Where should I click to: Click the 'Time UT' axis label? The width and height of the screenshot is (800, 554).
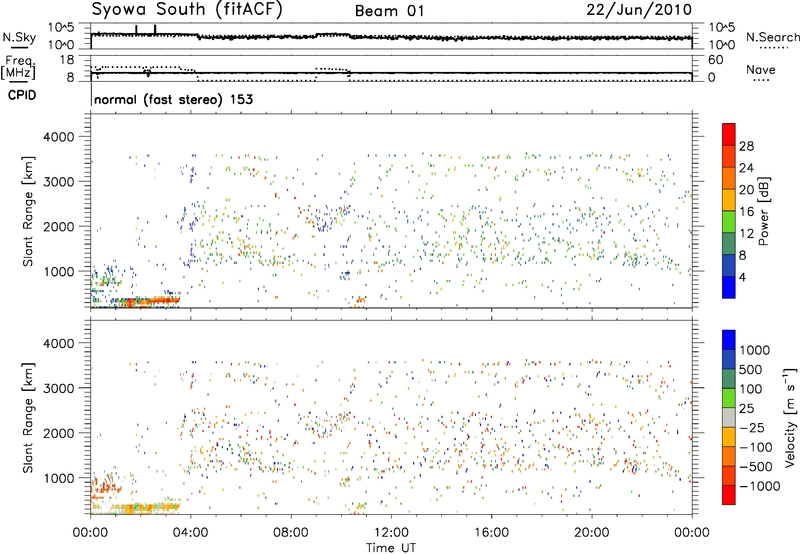(x=391, y=548)
